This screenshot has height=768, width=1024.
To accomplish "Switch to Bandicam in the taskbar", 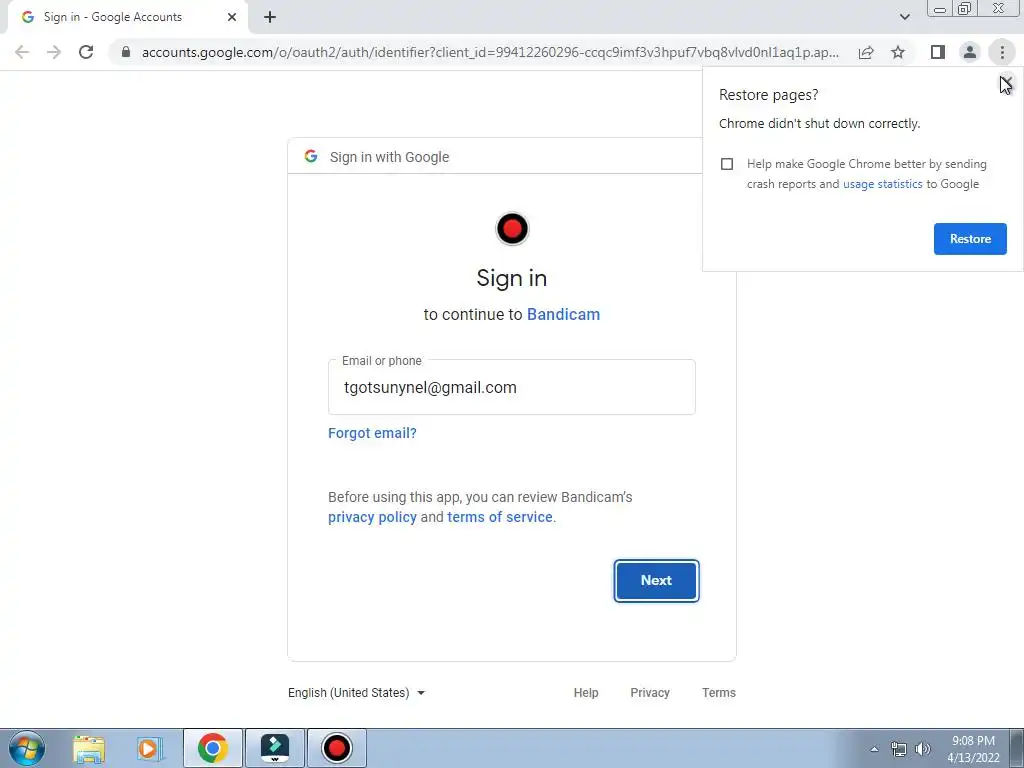I will (x=337, y=748).
